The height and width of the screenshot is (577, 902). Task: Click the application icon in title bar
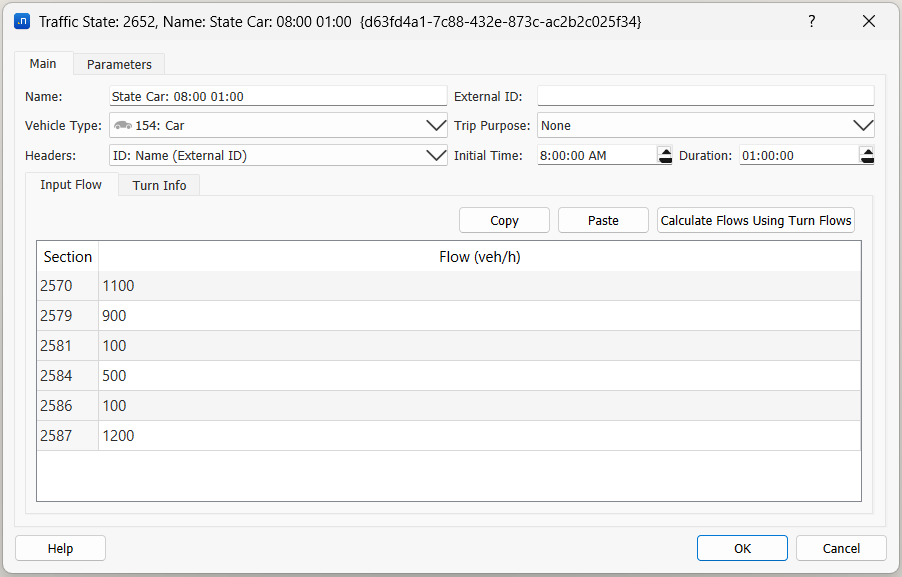[22, 21]
